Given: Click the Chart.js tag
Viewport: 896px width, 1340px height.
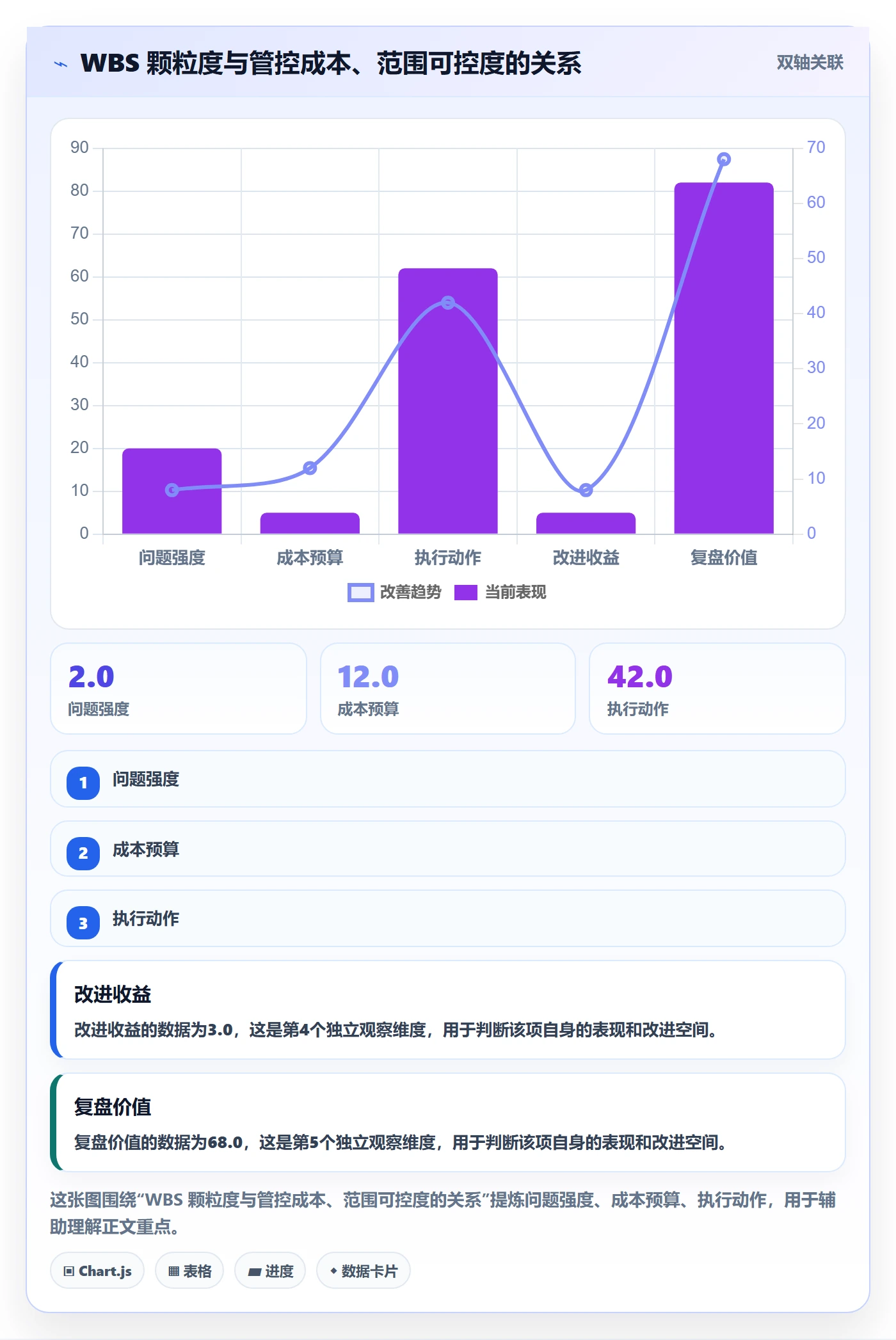Looking at the screenshot, I should [x=97, y=1271].
